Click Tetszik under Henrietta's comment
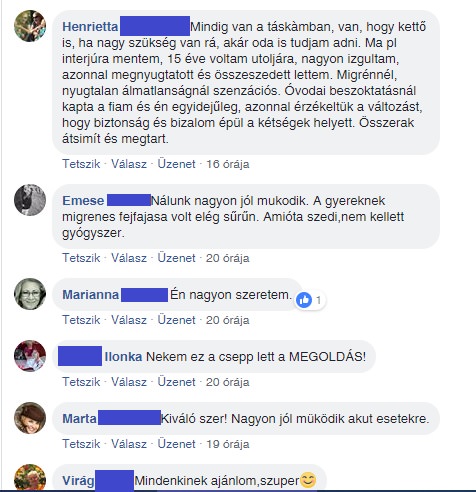 coord(81,164)
